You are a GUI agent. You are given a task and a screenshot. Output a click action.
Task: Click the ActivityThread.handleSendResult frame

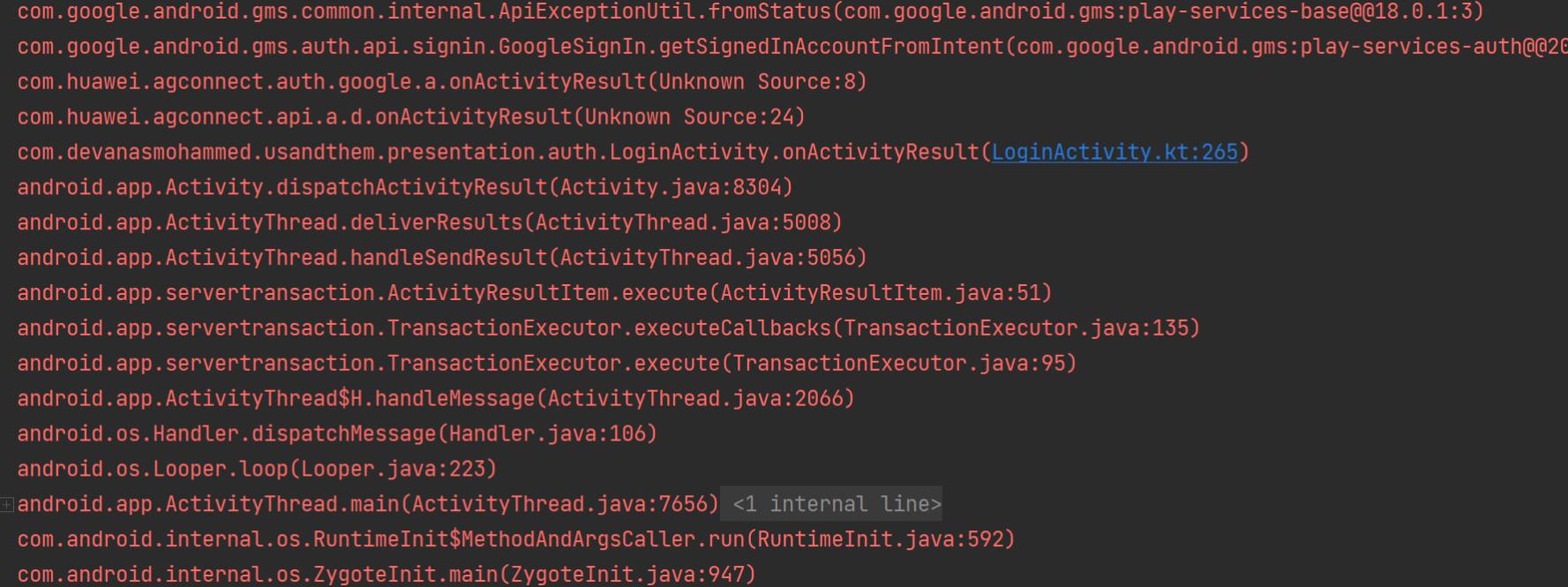coord(441,258)
